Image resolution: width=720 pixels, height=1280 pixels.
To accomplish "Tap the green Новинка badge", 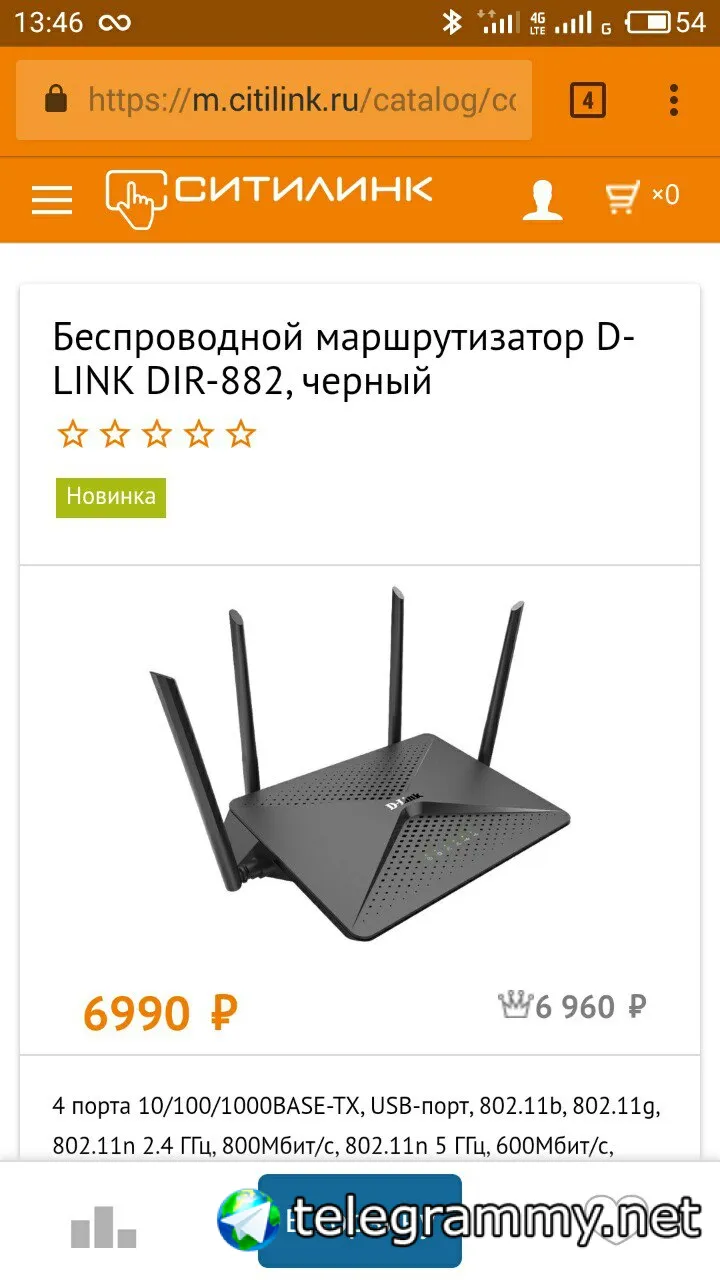I will pos(111,496).
